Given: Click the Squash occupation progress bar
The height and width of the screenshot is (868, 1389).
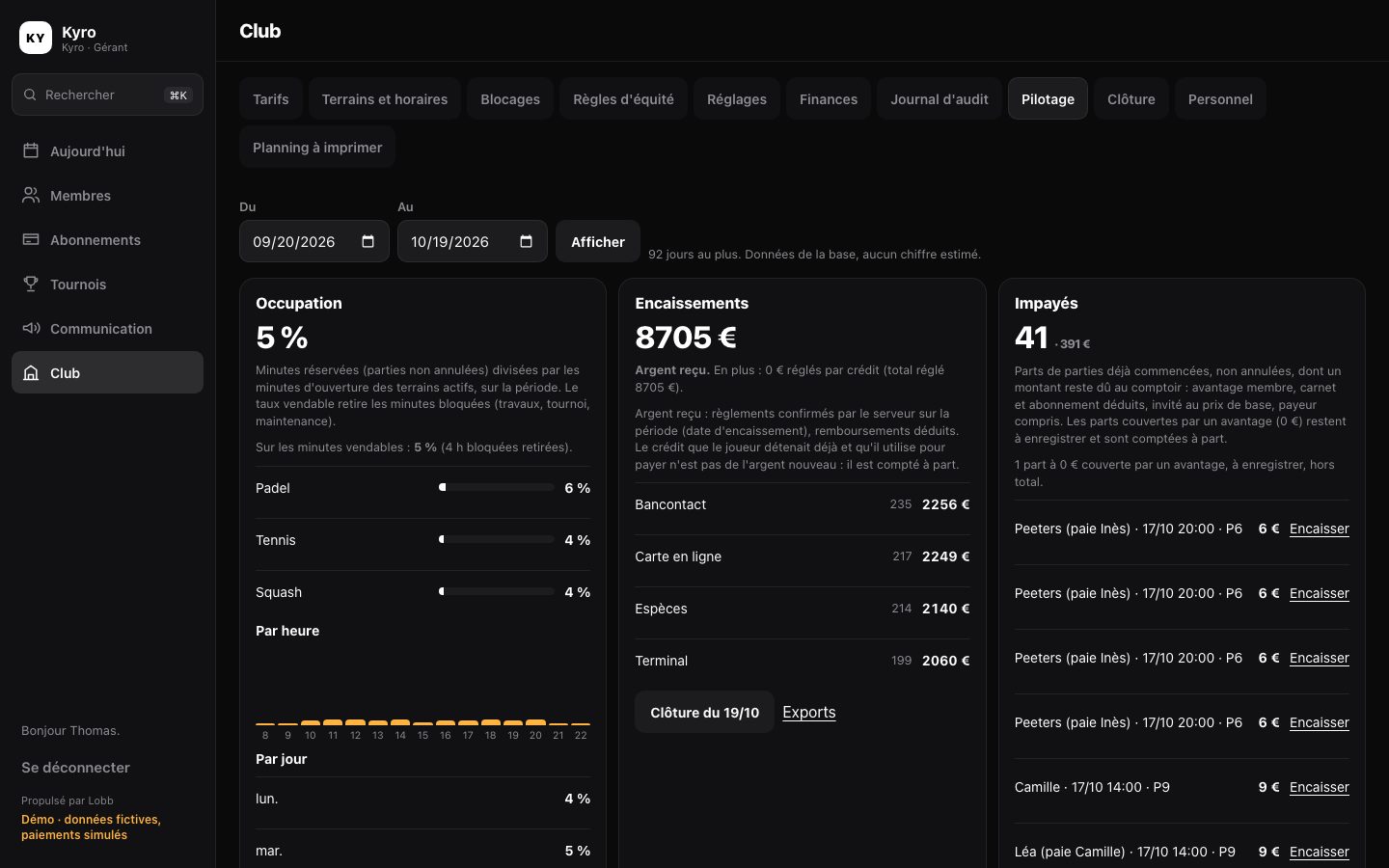Looking at the screenshot, I should coord(496,592).
